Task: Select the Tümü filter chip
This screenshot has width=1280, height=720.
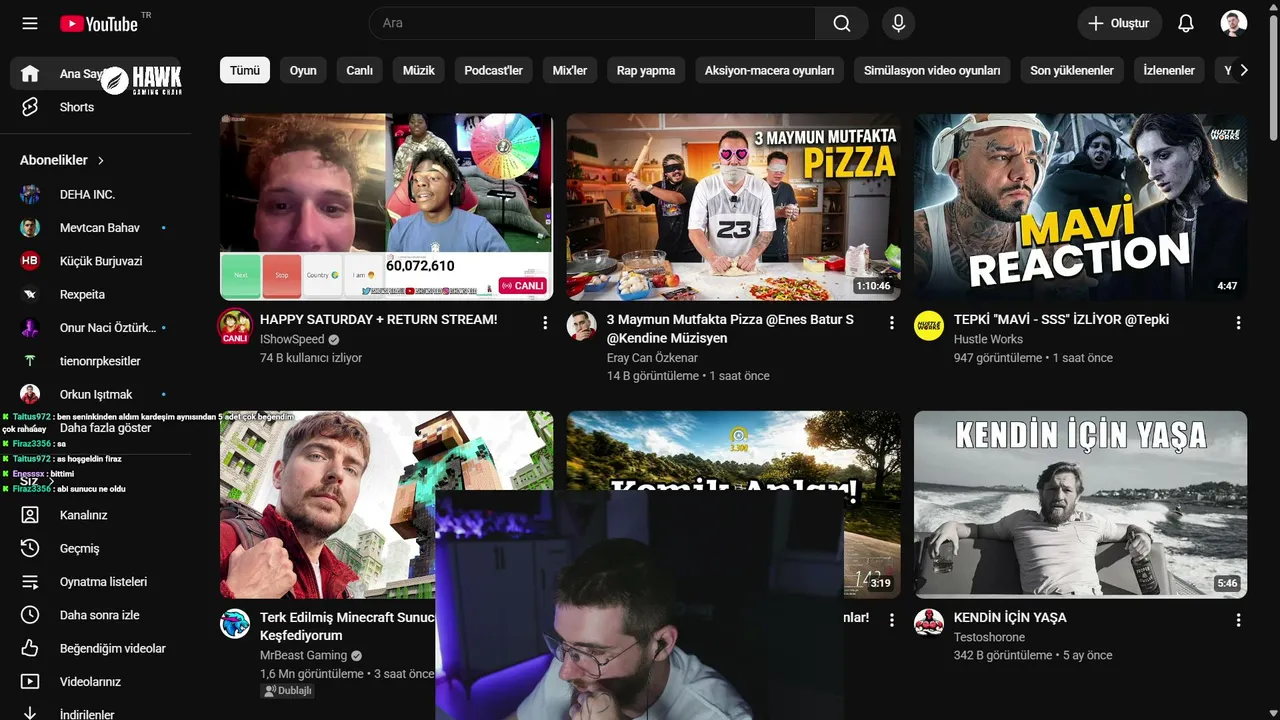Action: tap(245, 70)
